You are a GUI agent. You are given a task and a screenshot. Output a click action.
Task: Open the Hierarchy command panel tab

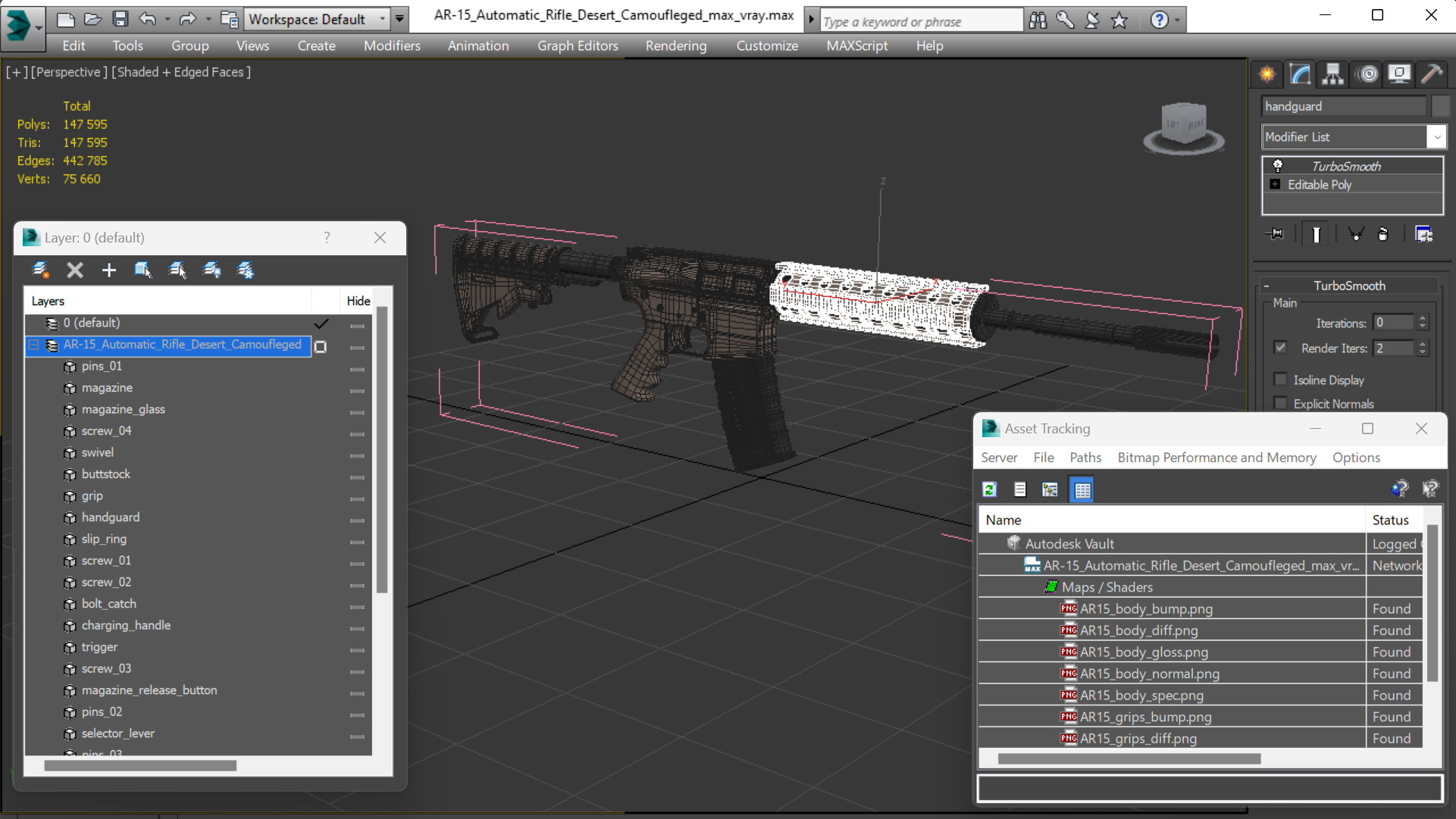1333,73
